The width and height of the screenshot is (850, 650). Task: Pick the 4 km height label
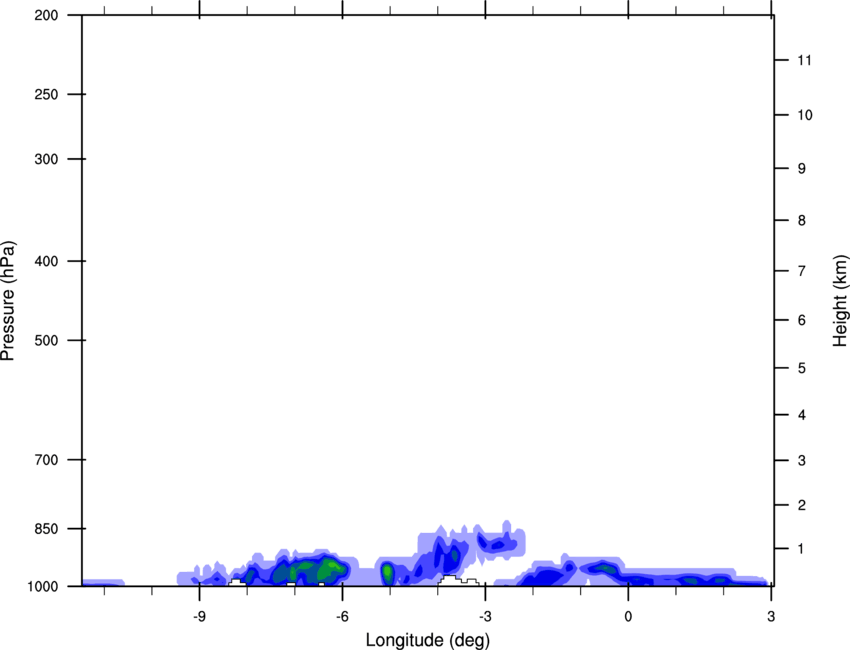tap(802, 415)
